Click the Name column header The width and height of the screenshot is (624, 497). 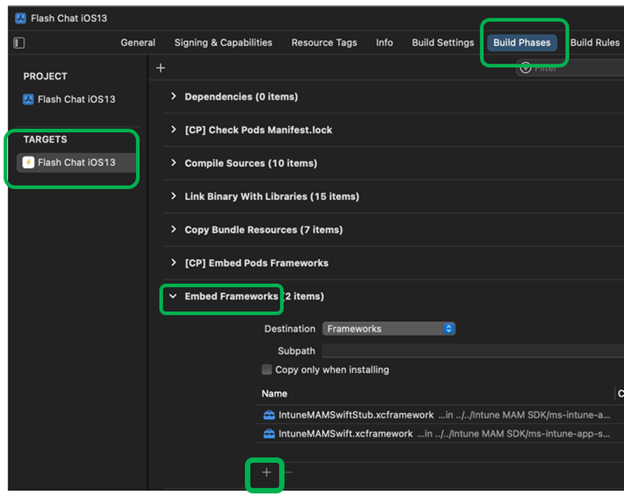[274, 394]
